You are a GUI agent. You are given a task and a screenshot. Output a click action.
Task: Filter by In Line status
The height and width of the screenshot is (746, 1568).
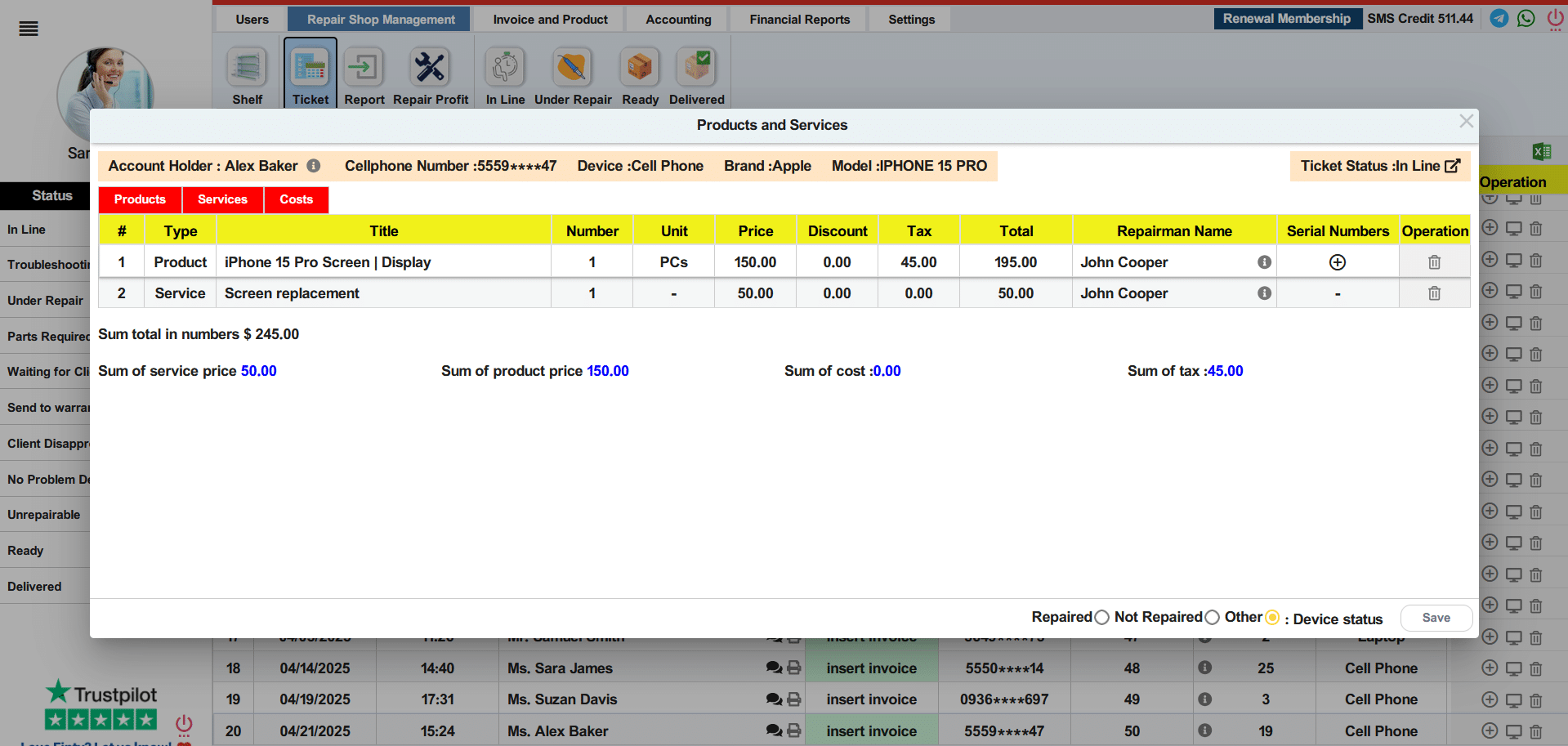(x=45, y=230)
